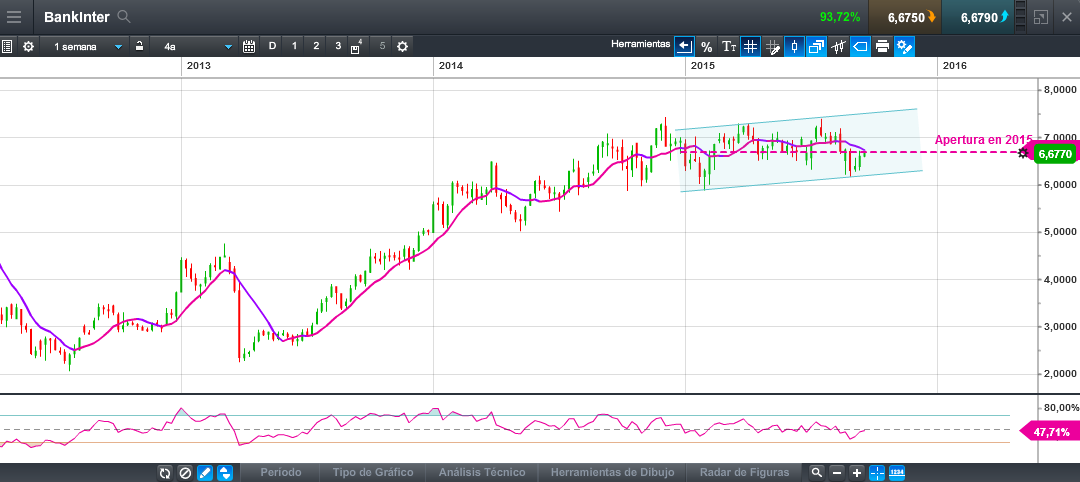The height and width of the screenshot is (482, 1080).
Task: Expand the Análisis Técnico menu
Action: 482,472
